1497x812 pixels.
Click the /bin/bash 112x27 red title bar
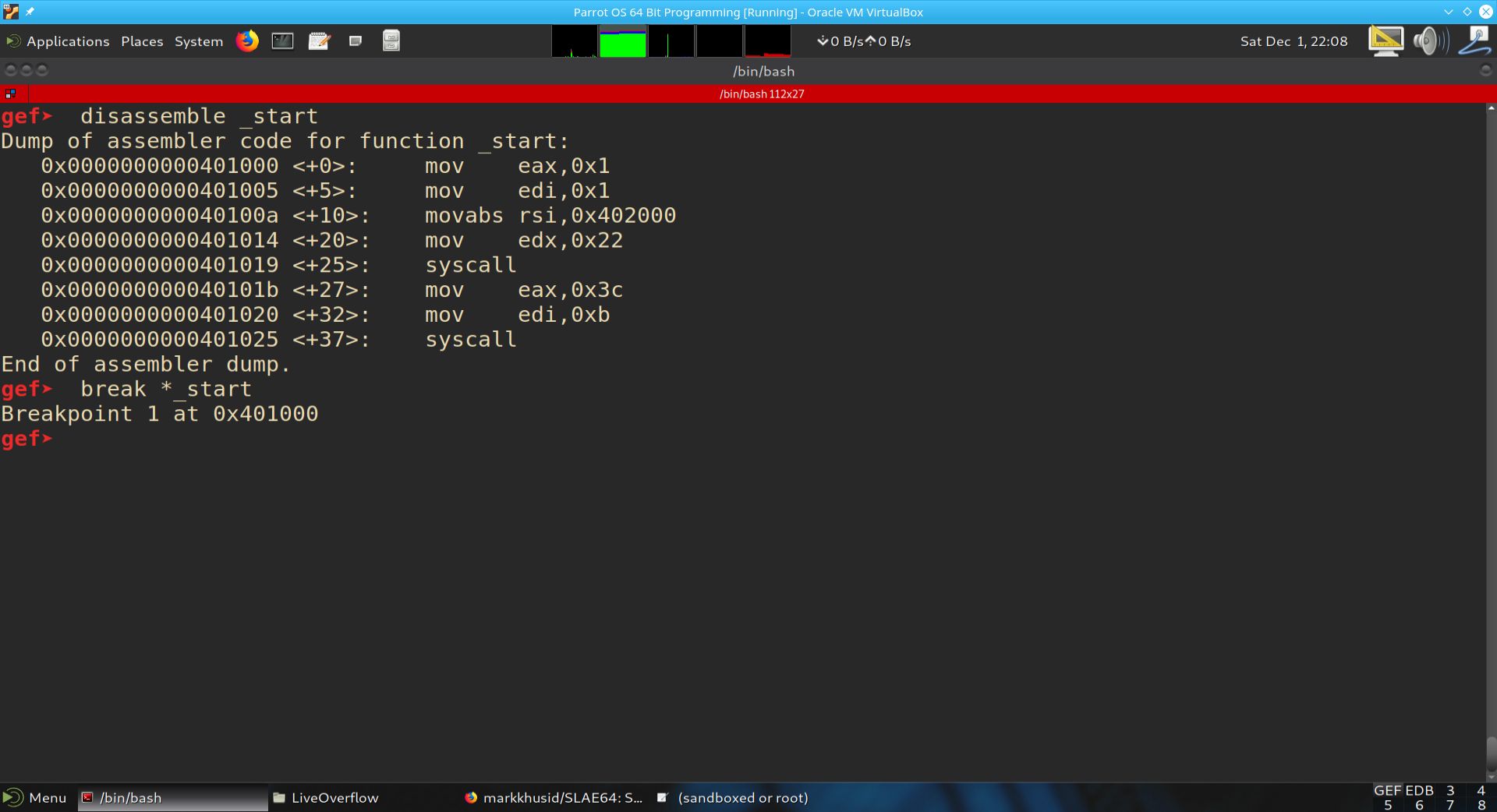[762, 94]
